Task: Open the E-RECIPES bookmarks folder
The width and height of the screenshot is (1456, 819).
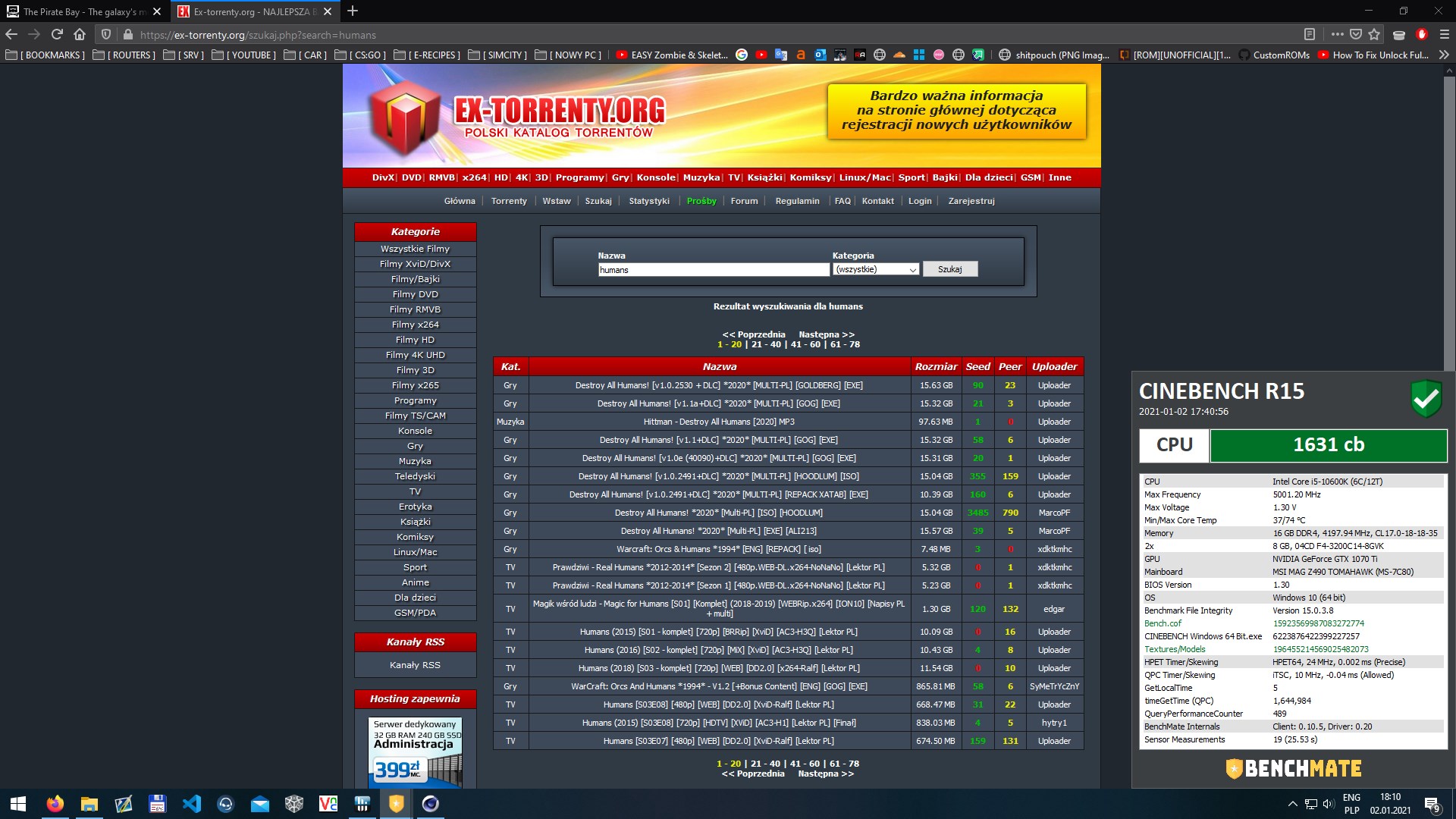Action: (x=428, y=55)
